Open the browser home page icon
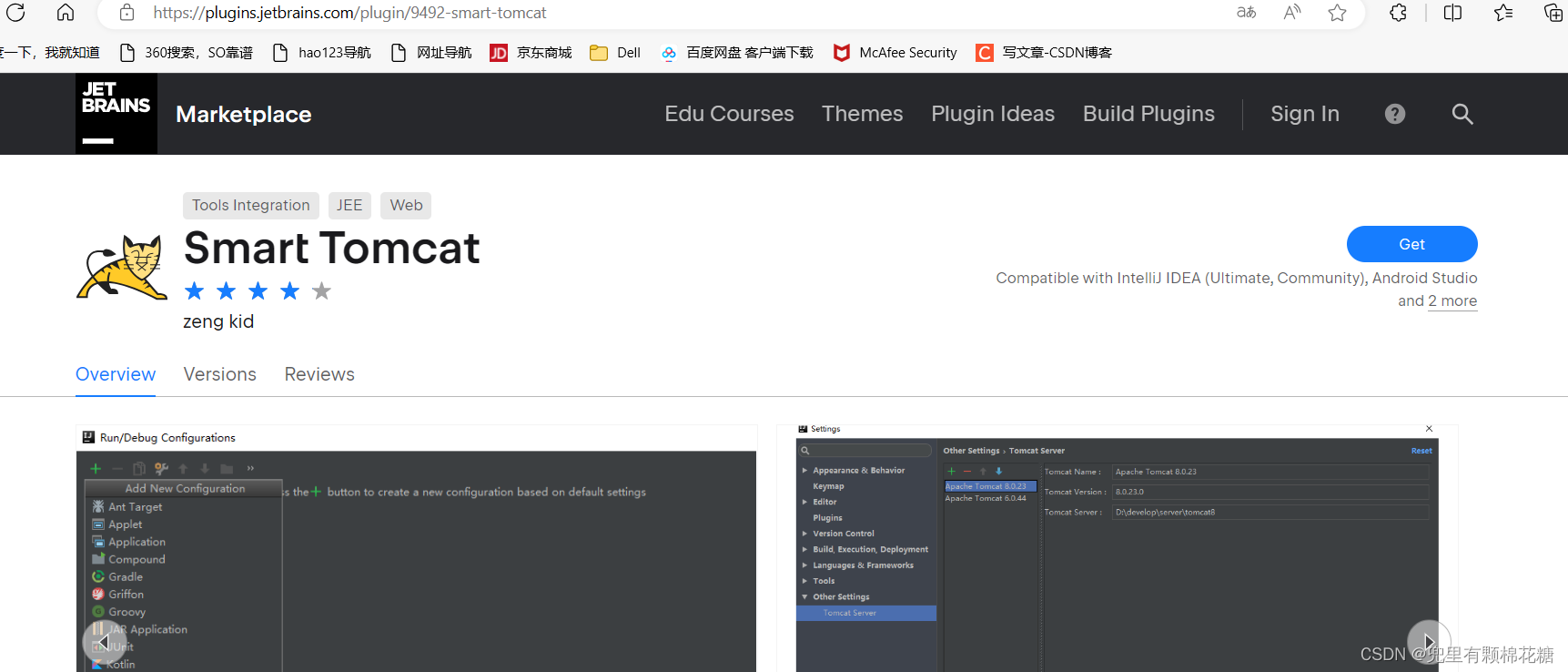 [66, 12]
